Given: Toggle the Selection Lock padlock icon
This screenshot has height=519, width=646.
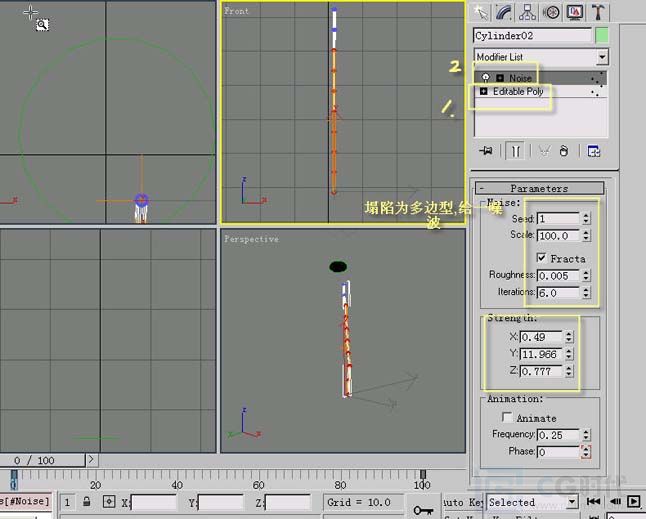Looking at the screenshot, I should 87,502.
